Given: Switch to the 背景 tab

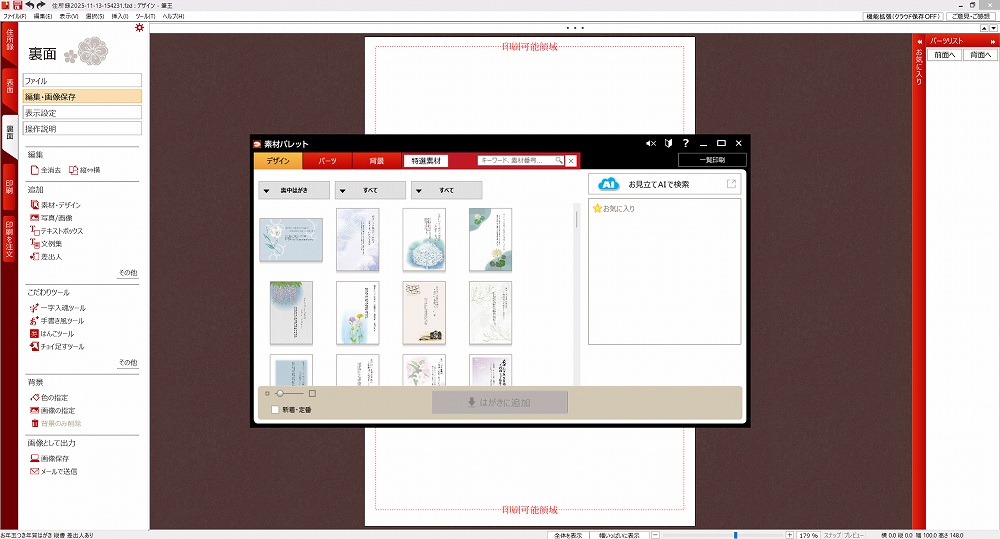Looking at the screenshot, I should click(376, 160).
